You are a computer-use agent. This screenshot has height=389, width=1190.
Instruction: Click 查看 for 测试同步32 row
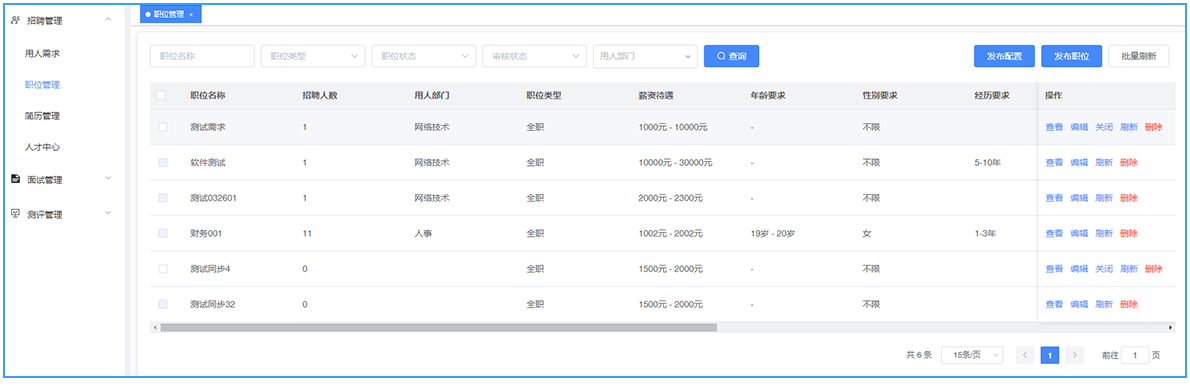click(x=1054, y=304)
